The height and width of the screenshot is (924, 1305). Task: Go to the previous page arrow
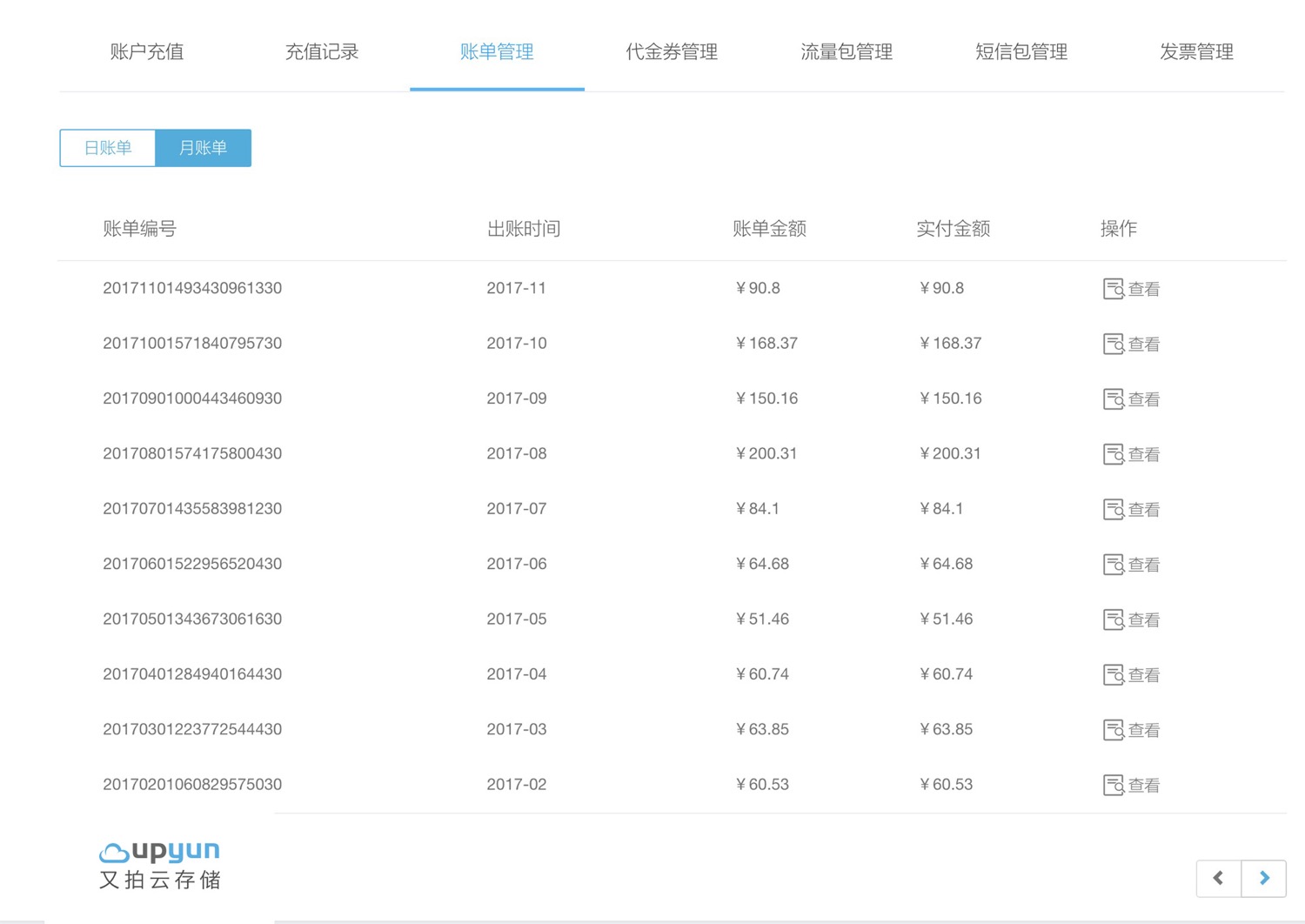pos(1218,878)
